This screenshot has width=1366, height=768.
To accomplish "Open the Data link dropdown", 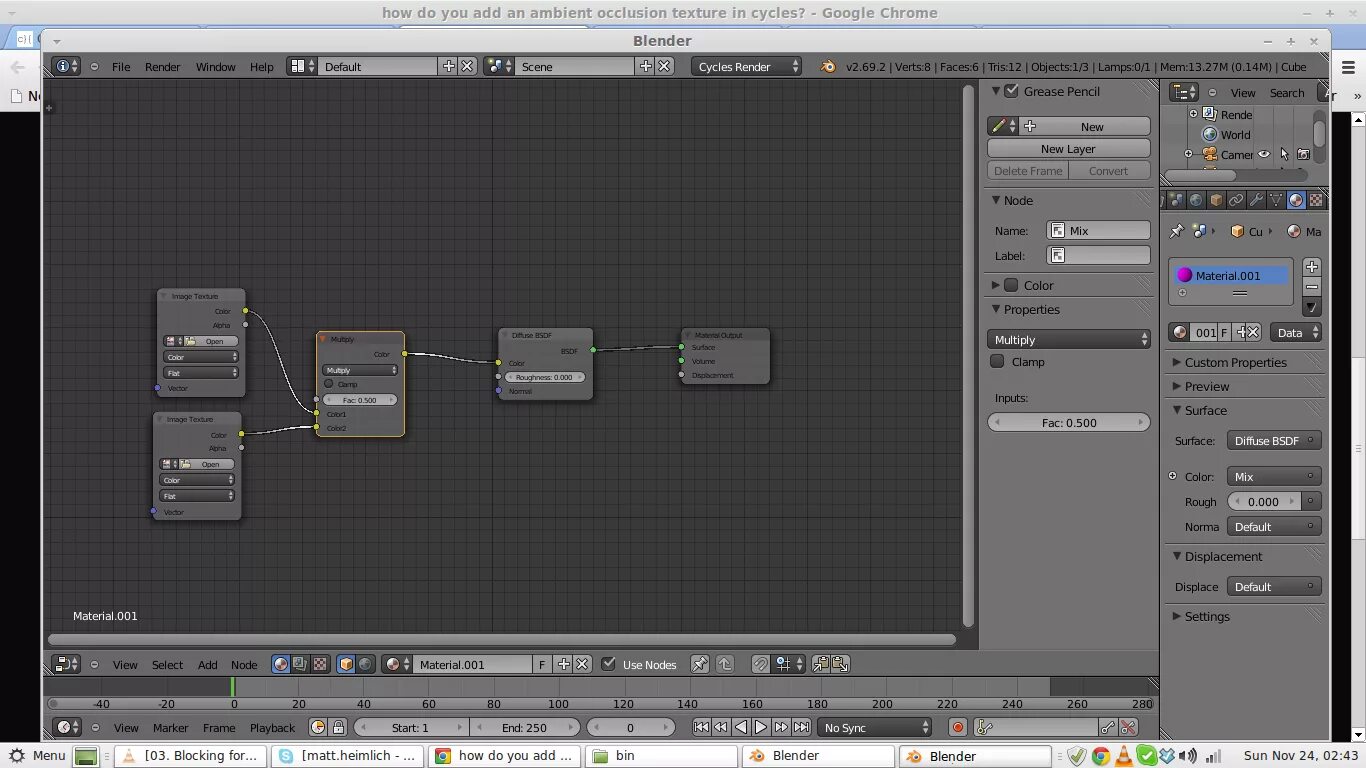I will (x=1297, y=332).
